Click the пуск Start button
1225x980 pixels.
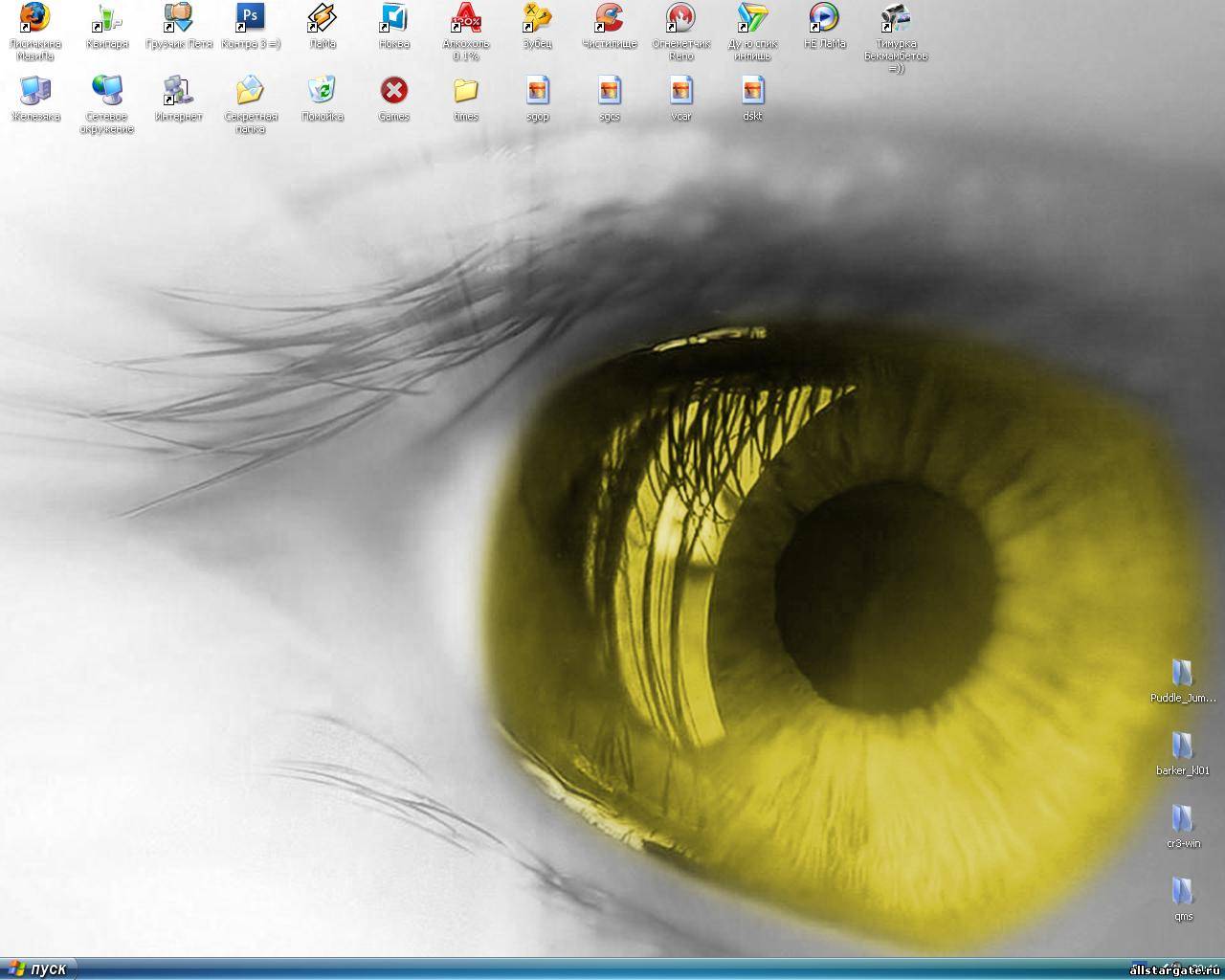coord(38,969)
